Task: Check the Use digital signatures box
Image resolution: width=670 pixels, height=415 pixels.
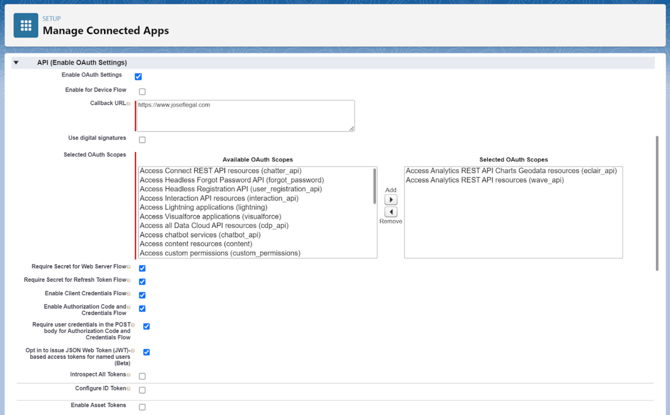Action: (142, 140)
